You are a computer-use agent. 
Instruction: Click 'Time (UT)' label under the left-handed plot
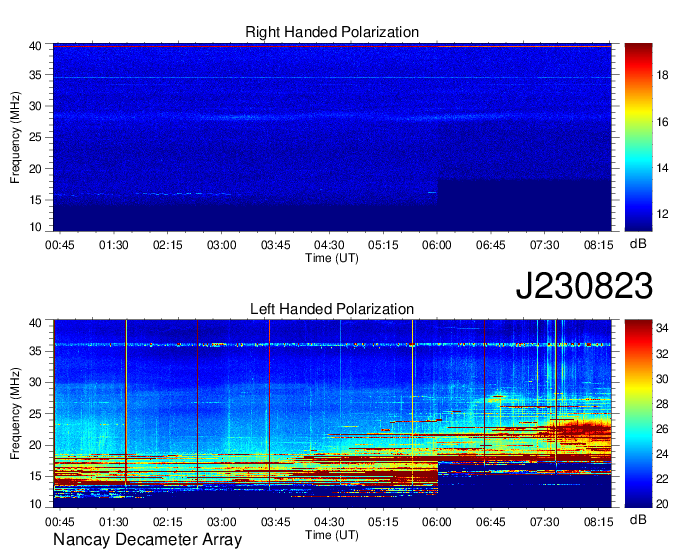[332, 535]
